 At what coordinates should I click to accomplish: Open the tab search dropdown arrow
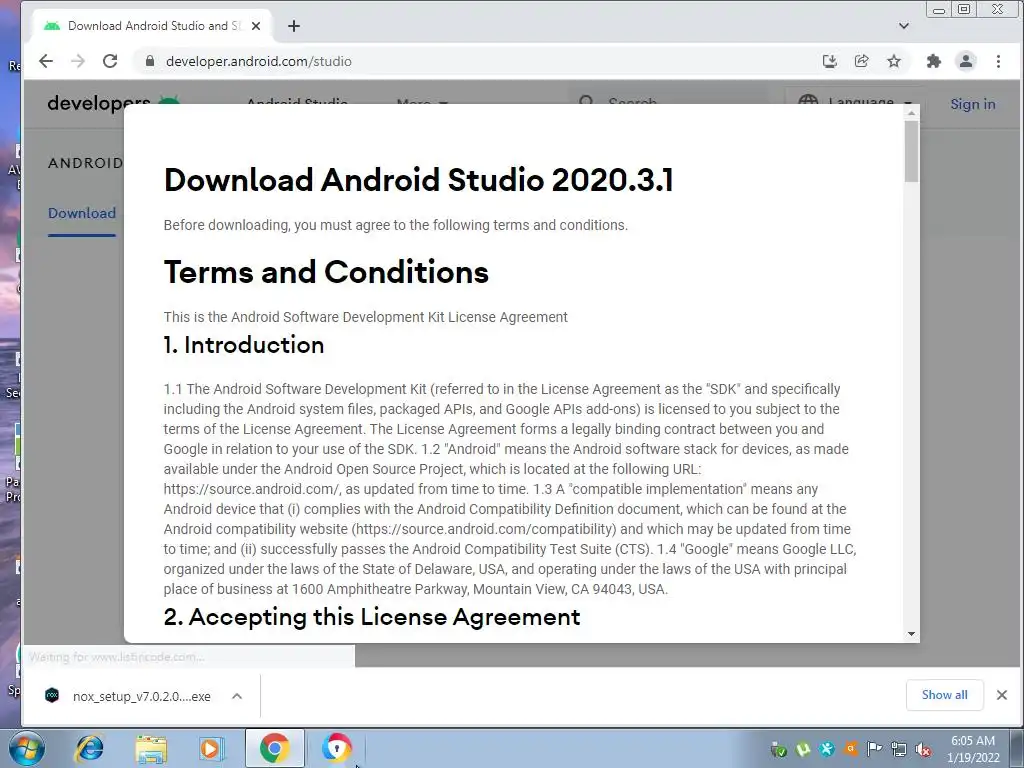(x=904, y=26)
